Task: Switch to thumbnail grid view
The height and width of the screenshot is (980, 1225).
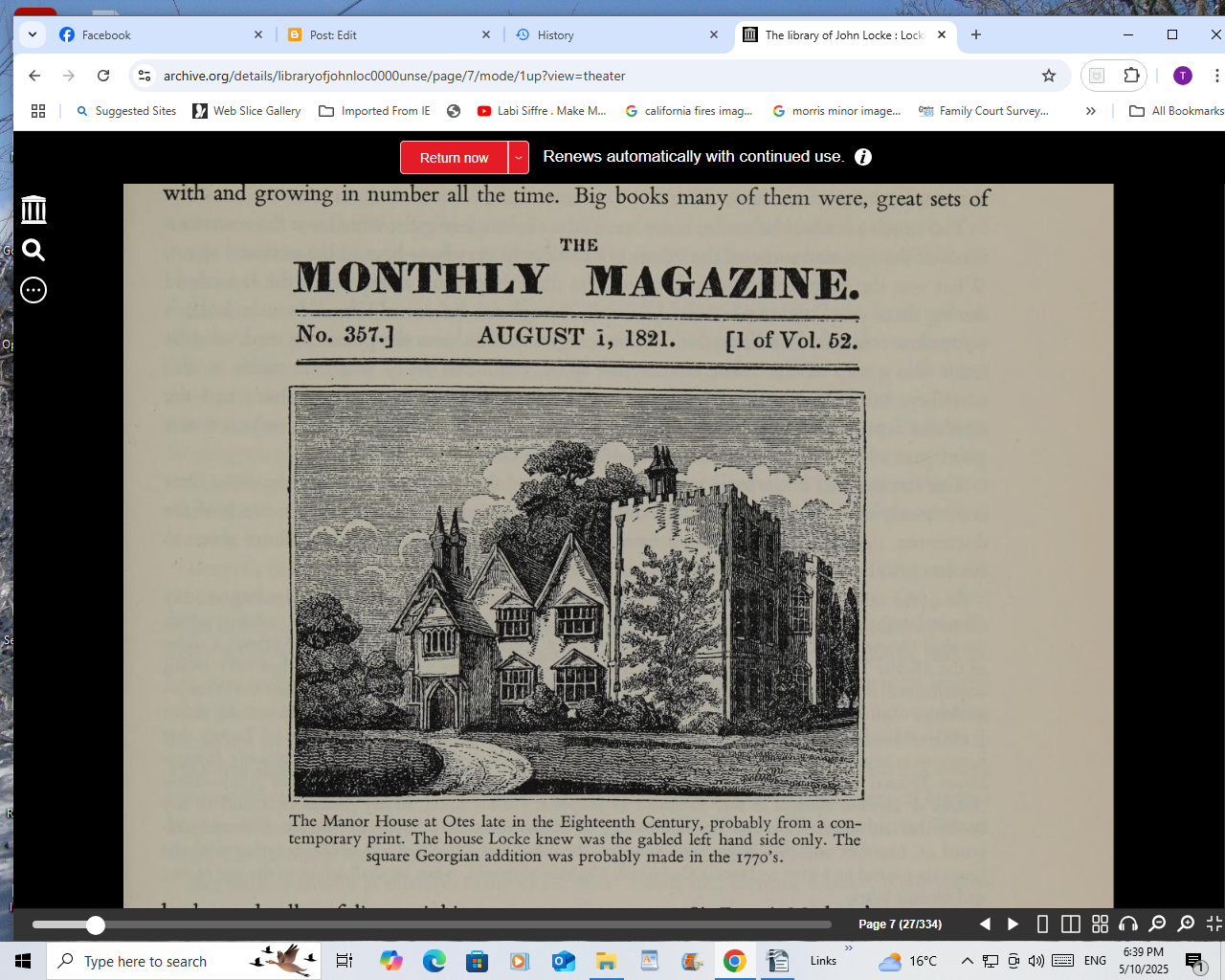Action: coord(1100,924)
